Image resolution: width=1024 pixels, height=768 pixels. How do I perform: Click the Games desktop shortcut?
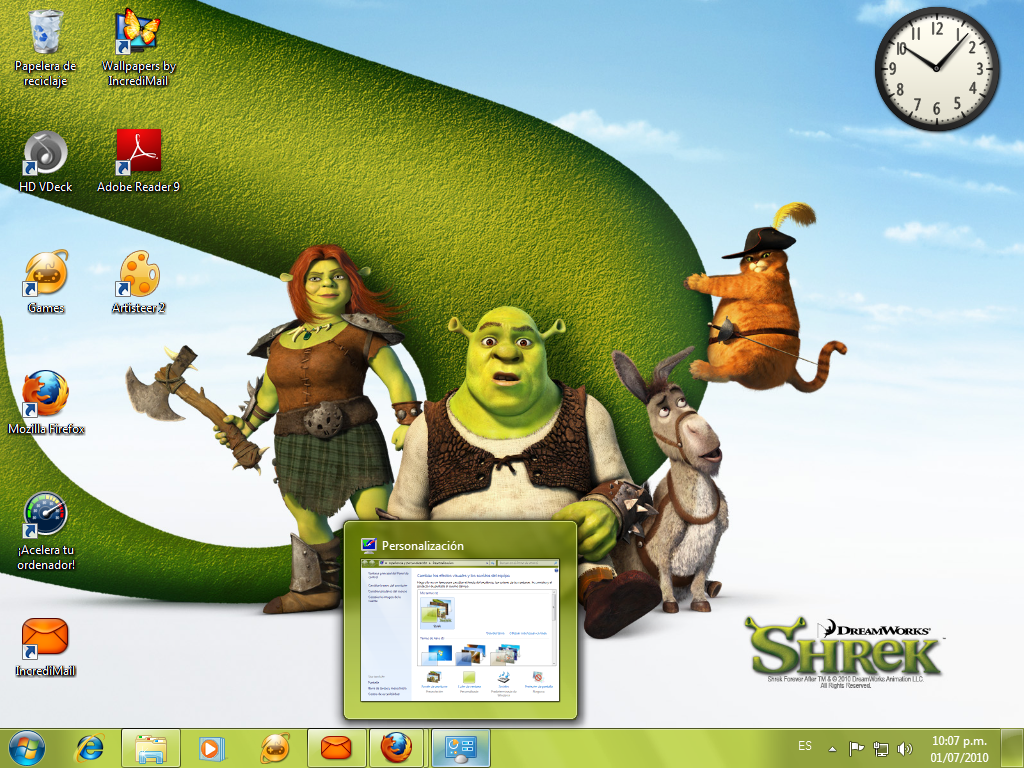tap(45, 282)
